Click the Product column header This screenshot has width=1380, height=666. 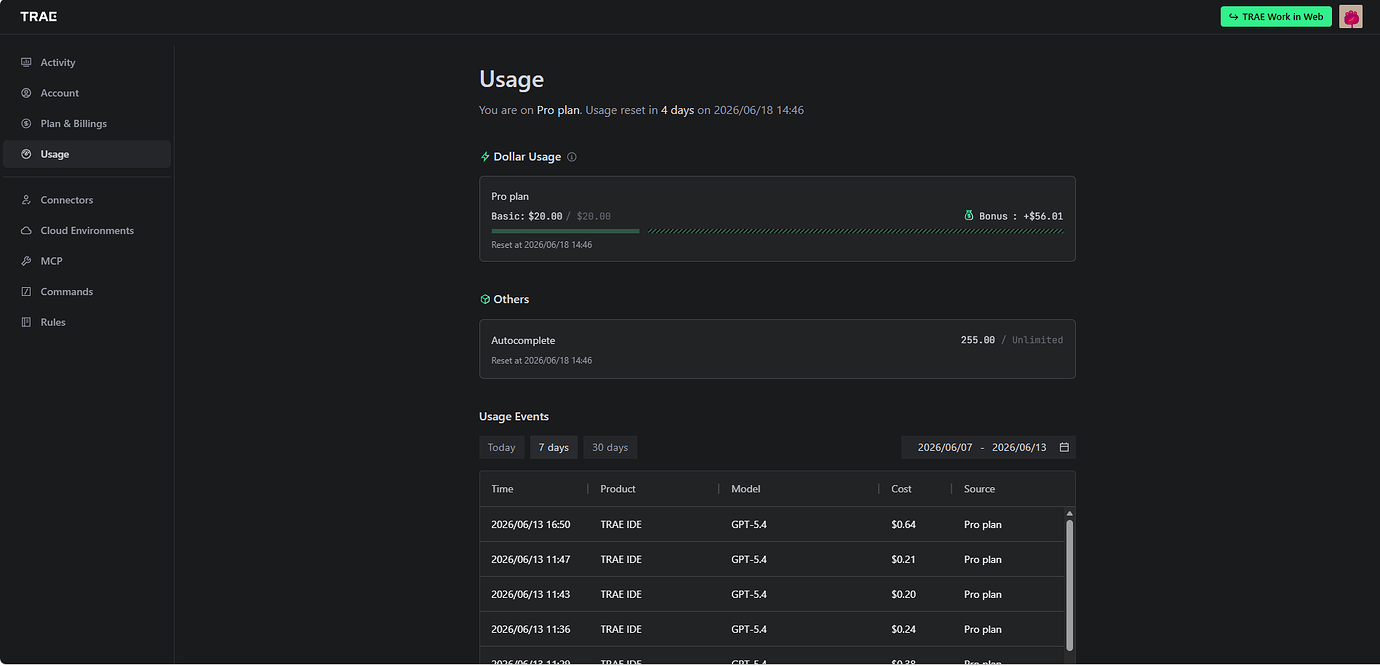(x=618, y=489)
